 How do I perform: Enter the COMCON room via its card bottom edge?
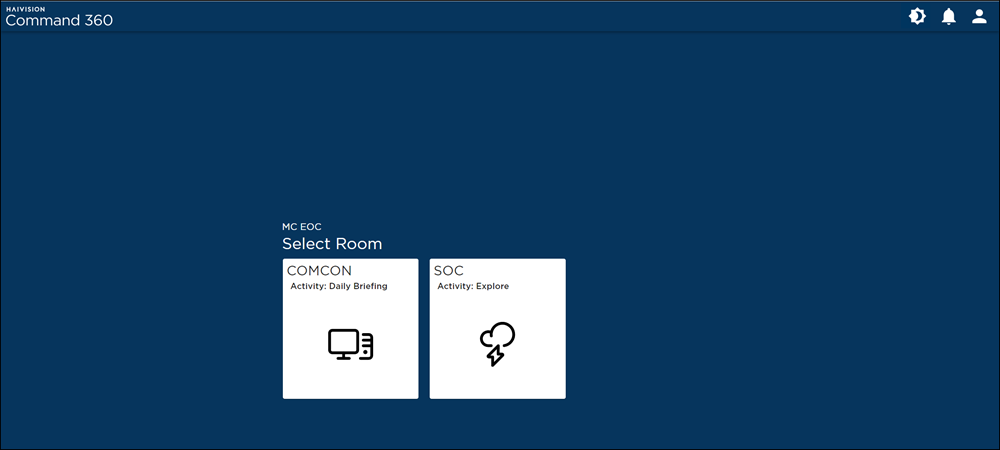pos(350,392)
